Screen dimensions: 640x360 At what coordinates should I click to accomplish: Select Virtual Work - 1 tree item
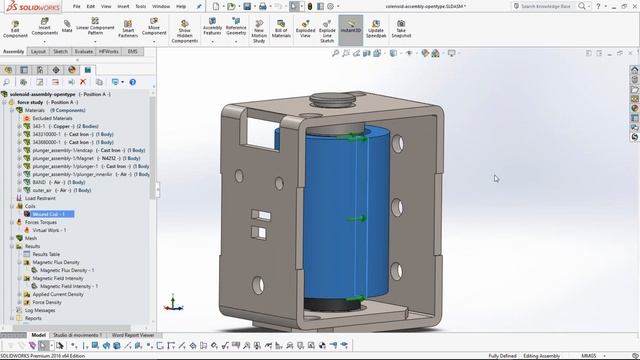[x=49, y=230]
